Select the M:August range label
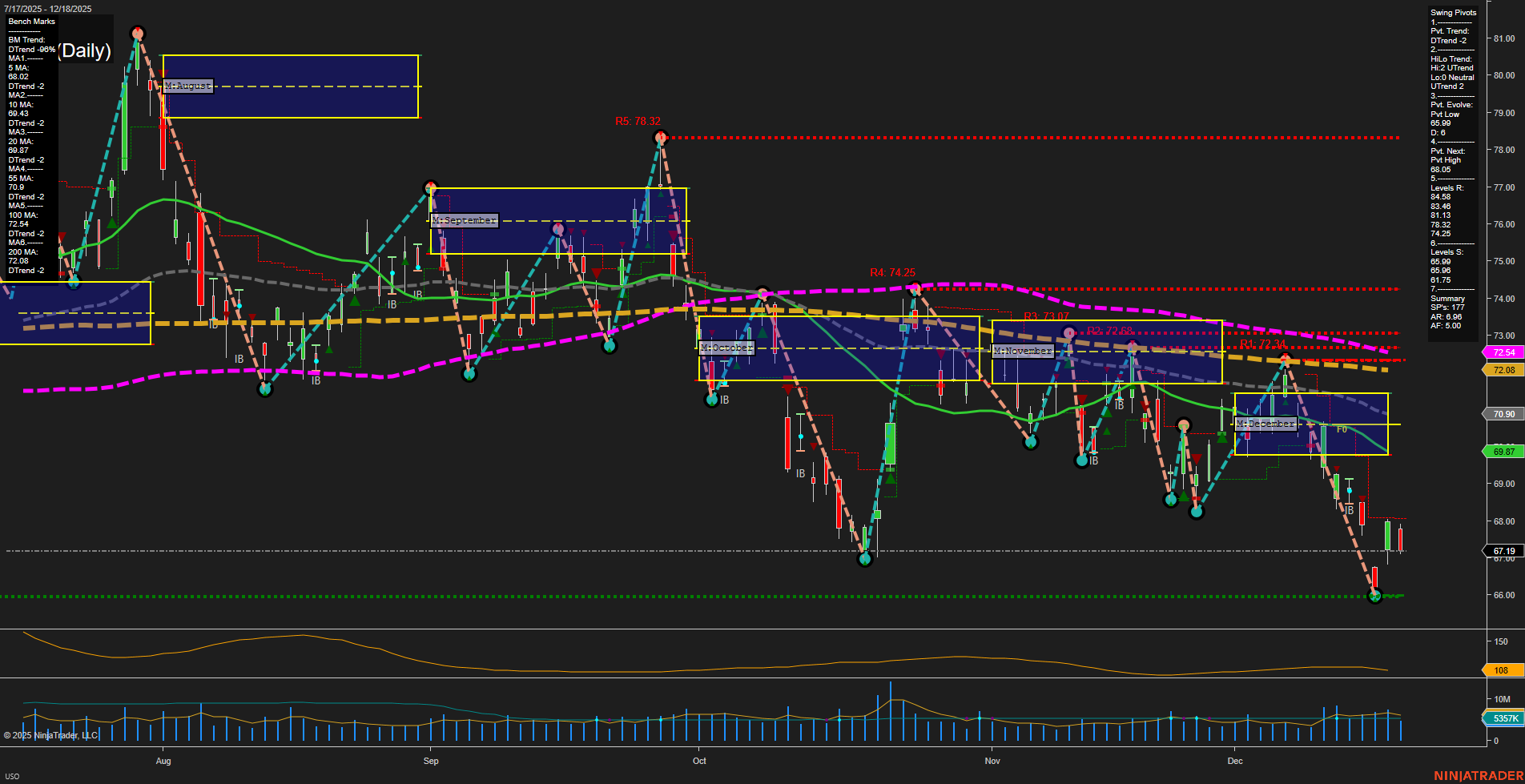This screenshot has width=1525, height=784. tap(187, 85)
